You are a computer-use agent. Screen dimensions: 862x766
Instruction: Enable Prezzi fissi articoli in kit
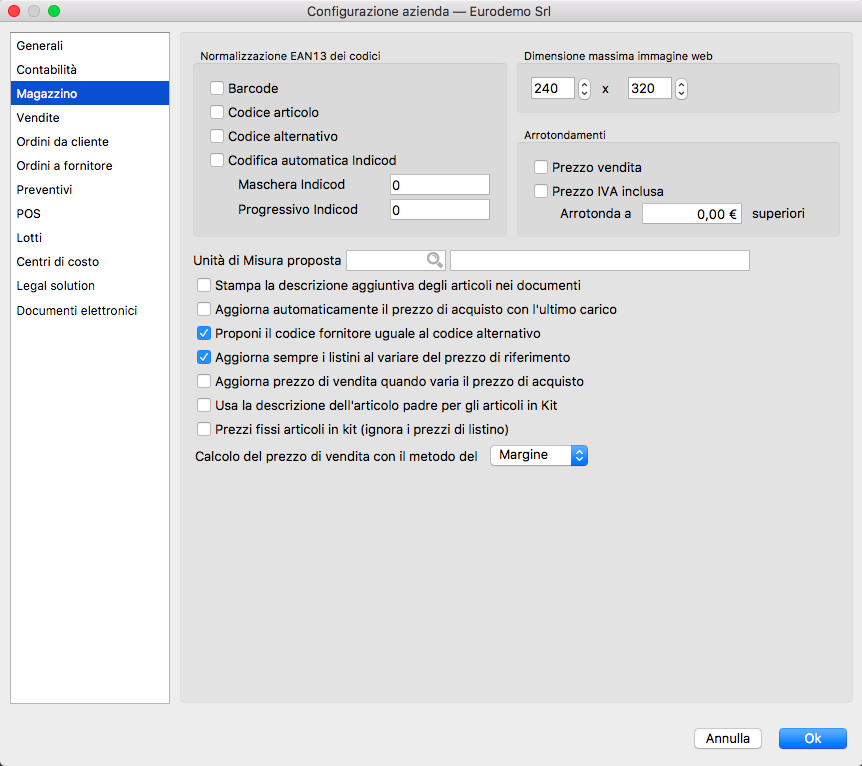pyautogui.click(x=204, y=430)
